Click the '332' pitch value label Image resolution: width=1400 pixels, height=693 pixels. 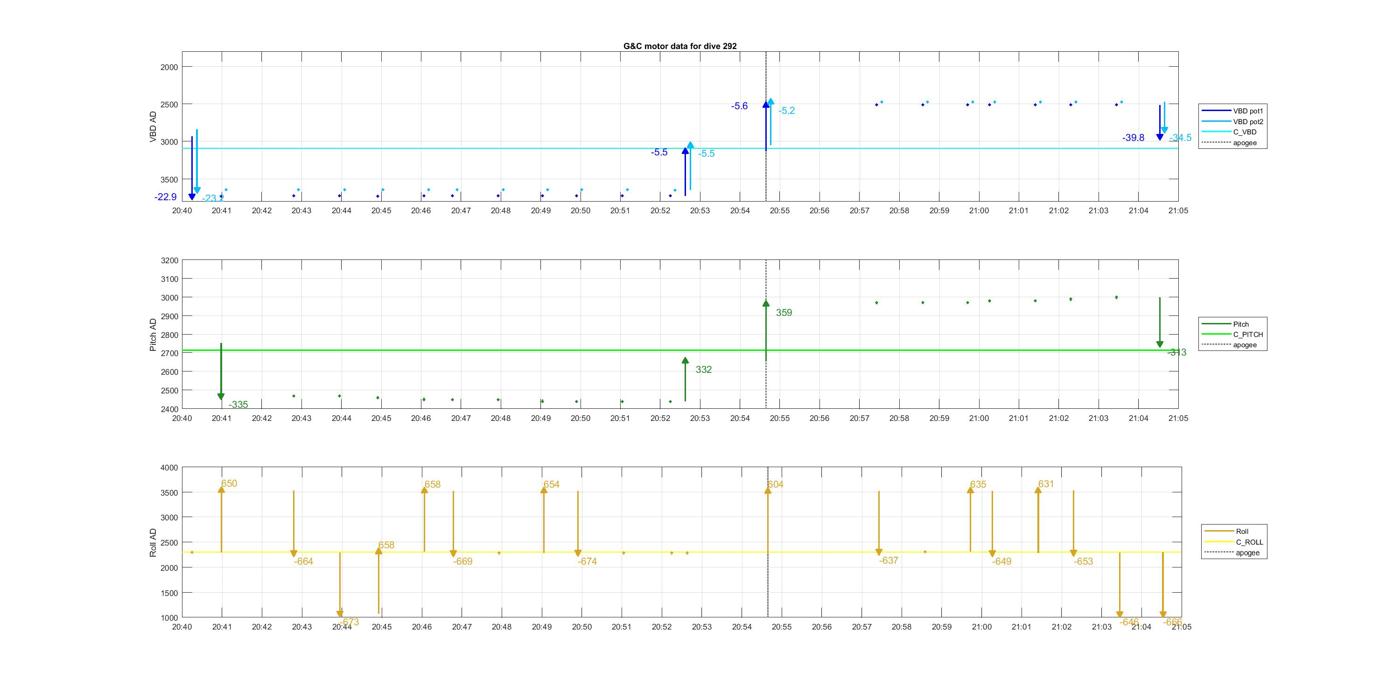[704, 370]
